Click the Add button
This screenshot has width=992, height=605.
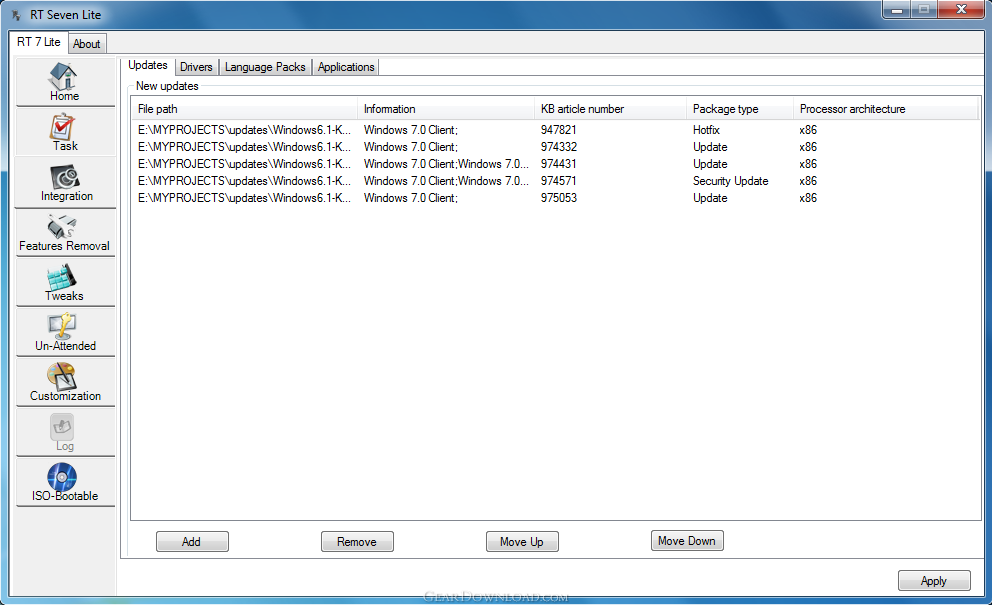tap(192, 542)
